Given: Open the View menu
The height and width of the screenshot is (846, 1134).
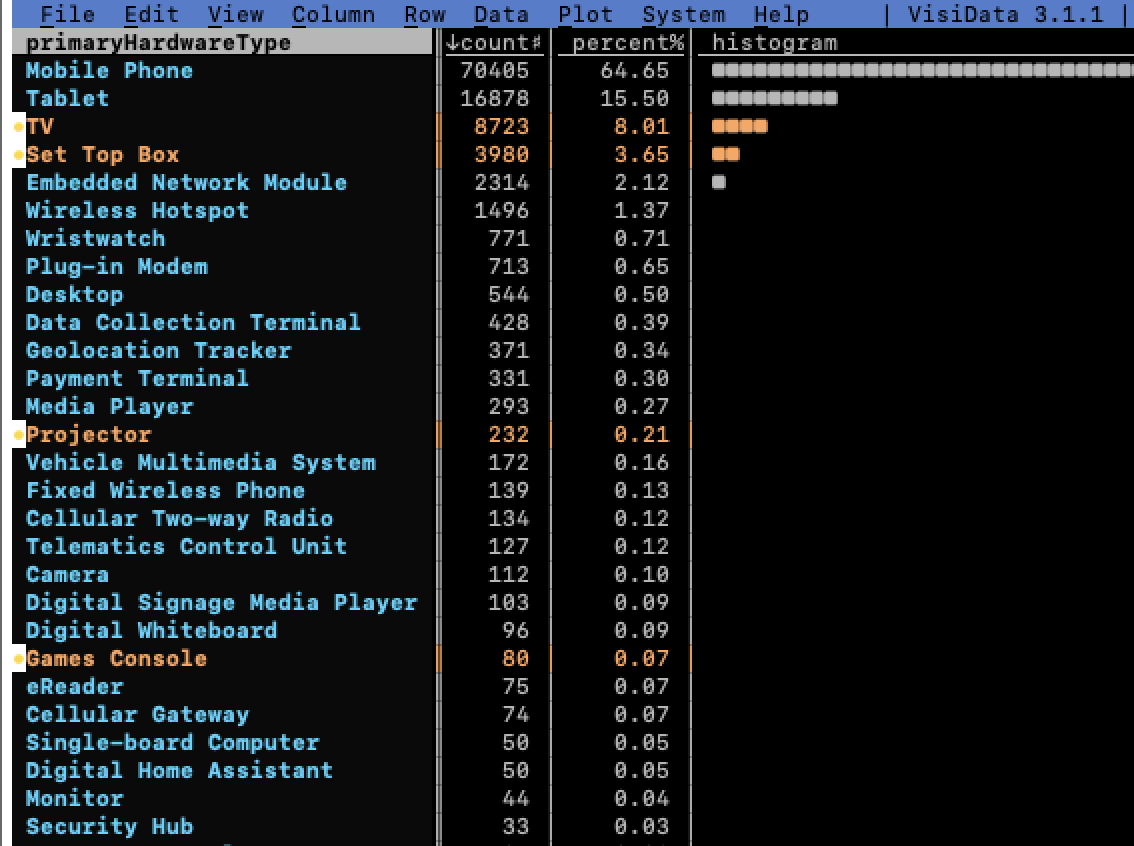Looking at the screenshot, I should click(x=236, y=14).
